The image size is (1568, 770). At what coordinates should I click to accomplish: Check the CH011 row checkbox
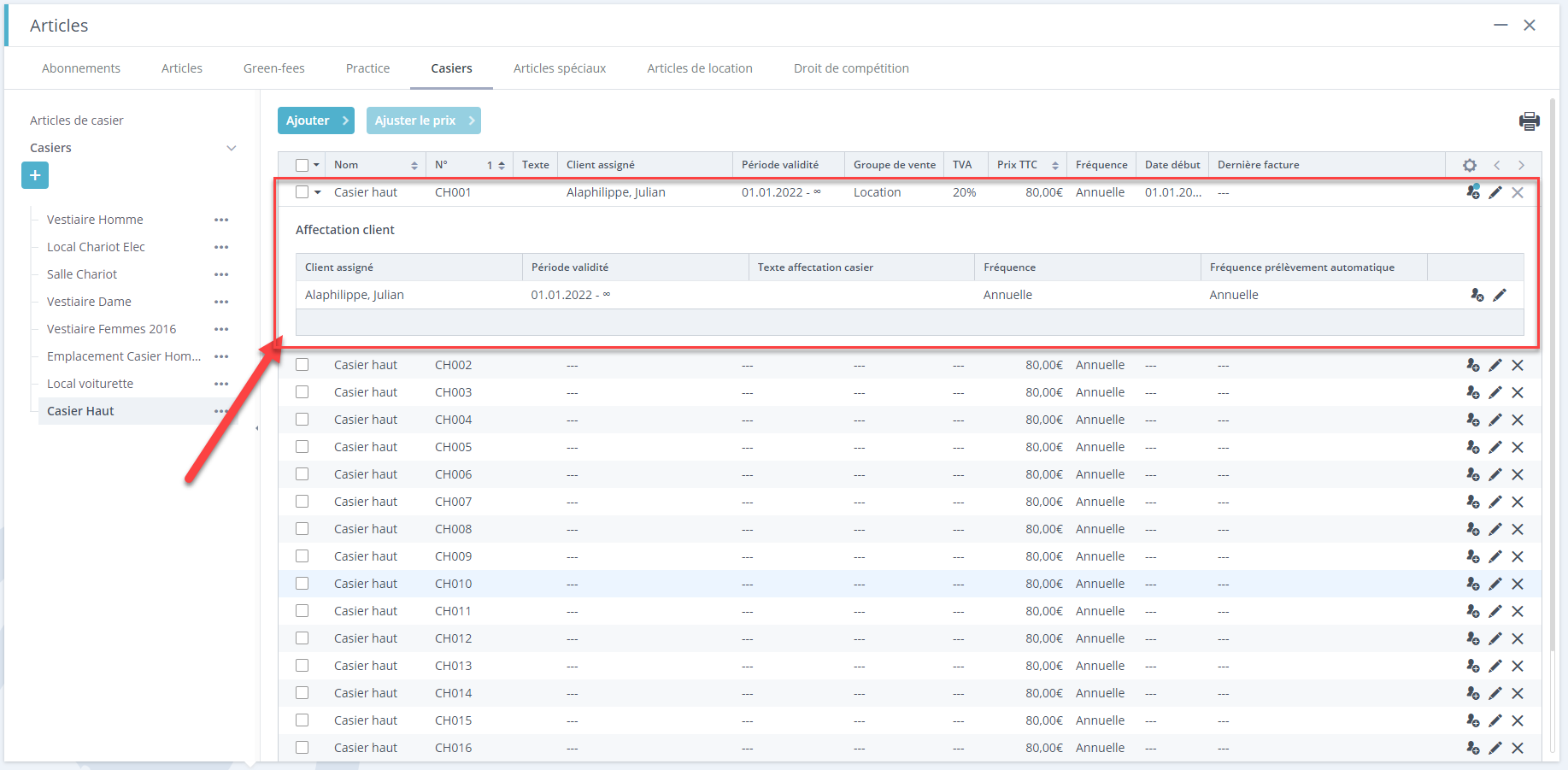tap(302, 611)
